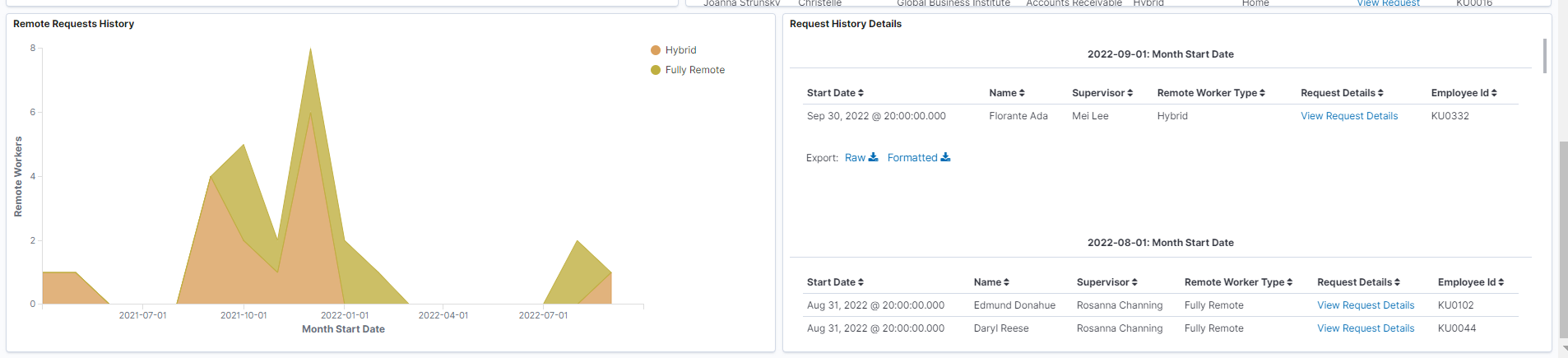Click the Request History Details panel scrollbar
The height and width of the screenshot is (358, 1568).
(1545, 56)
